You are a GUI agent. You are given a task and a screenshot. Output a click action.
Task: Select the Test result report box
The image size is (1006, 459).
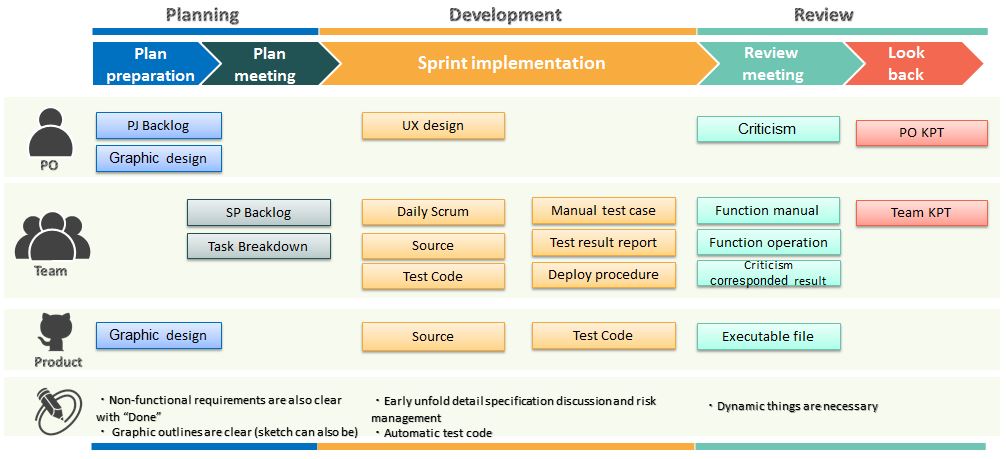(x=603, y=243)
